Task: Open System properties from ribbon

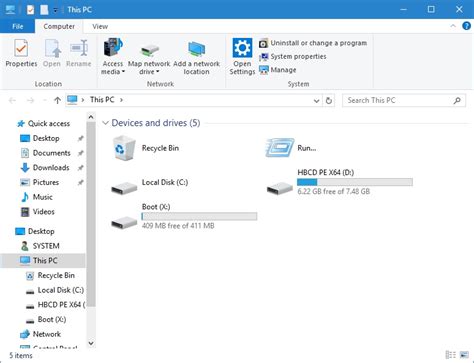Action: tap(292, 57)
